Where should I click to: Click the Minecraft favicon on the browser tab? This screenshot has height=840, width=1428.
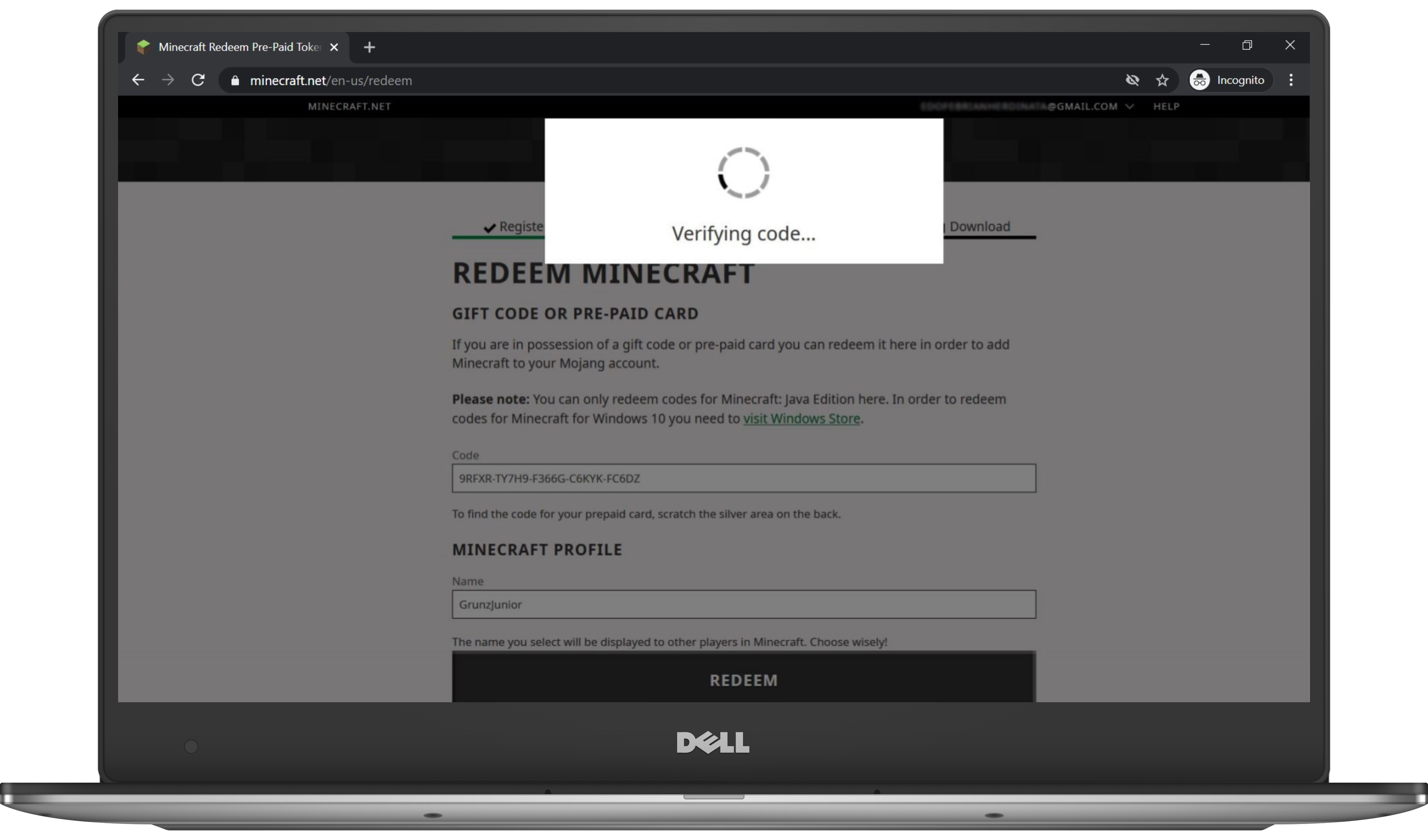[x=143, y=47]
